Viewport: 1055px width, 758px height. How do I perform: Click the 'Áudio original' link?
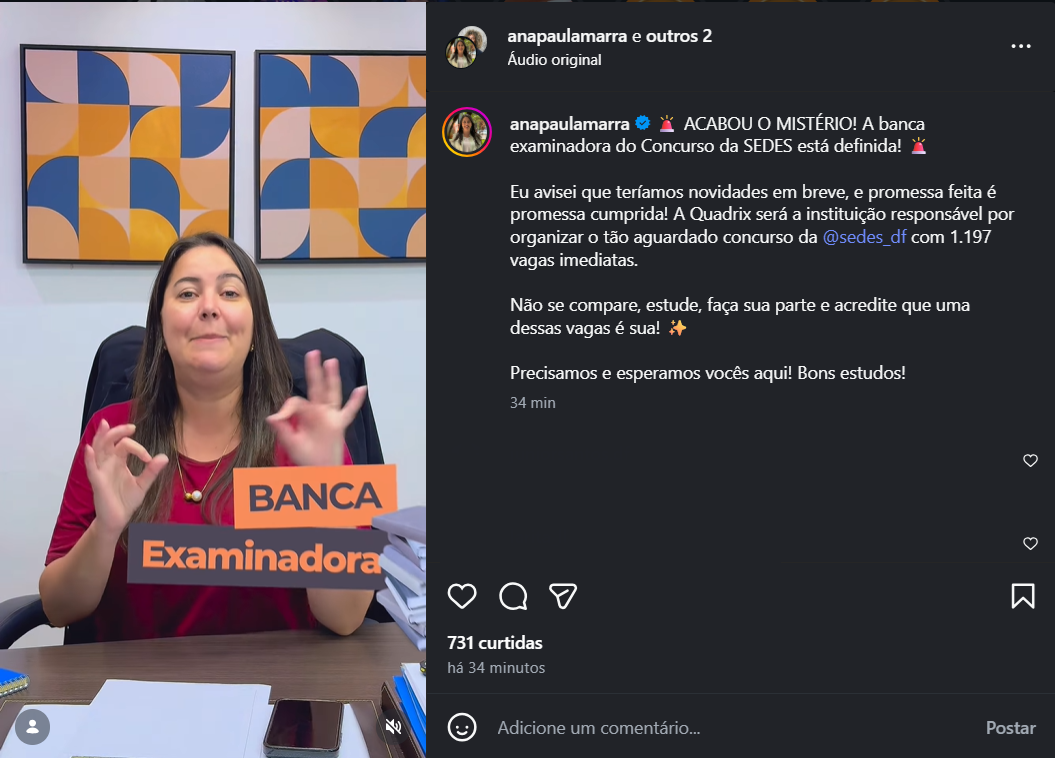(554, 60)
